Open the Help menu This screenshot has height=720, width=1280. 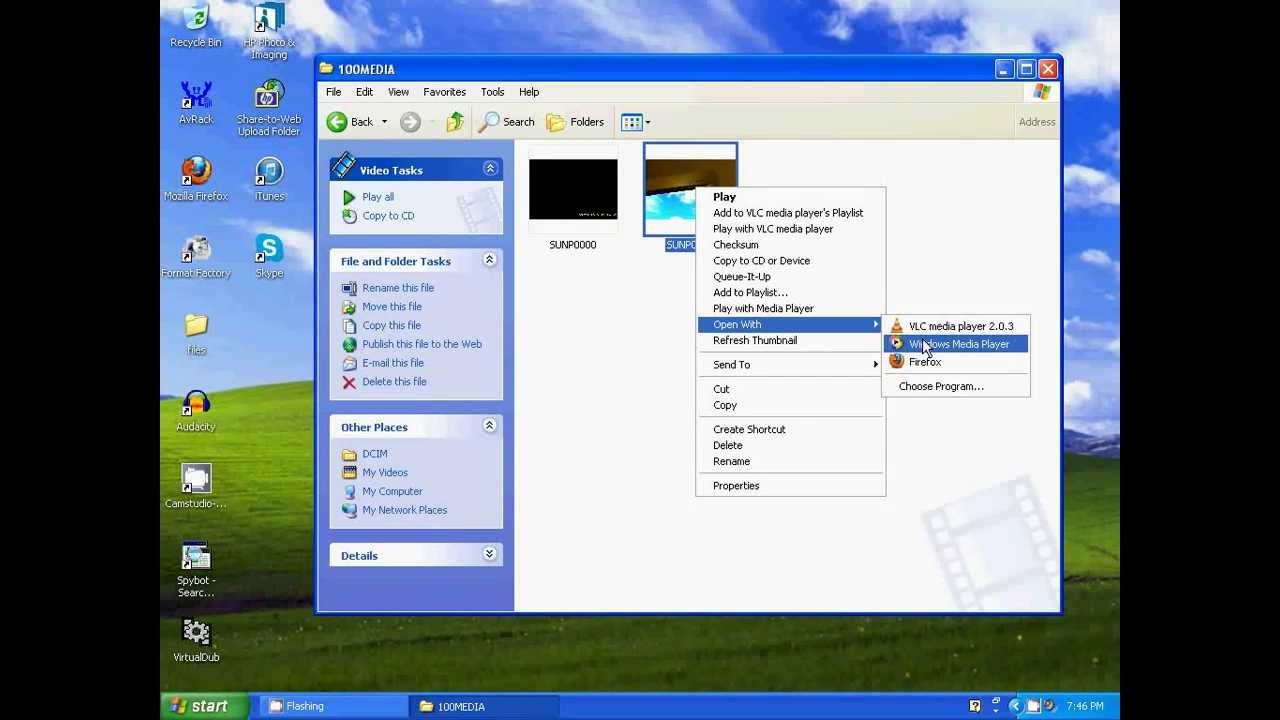[529, 92]
